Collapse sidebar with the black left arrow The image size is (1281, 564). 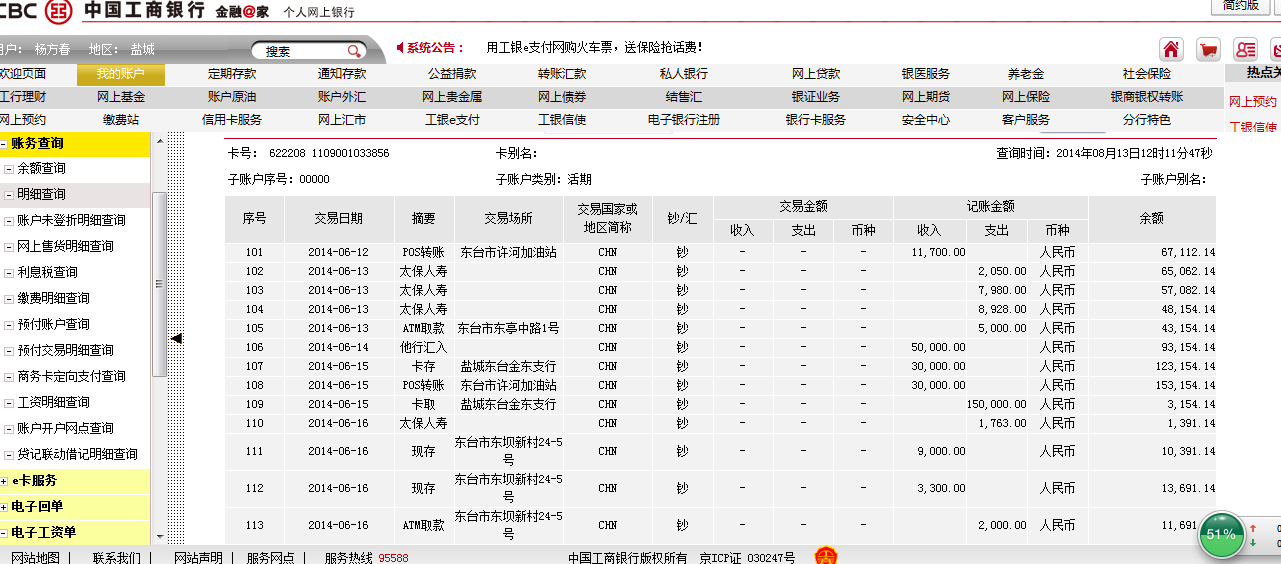(x=176, y=339)
